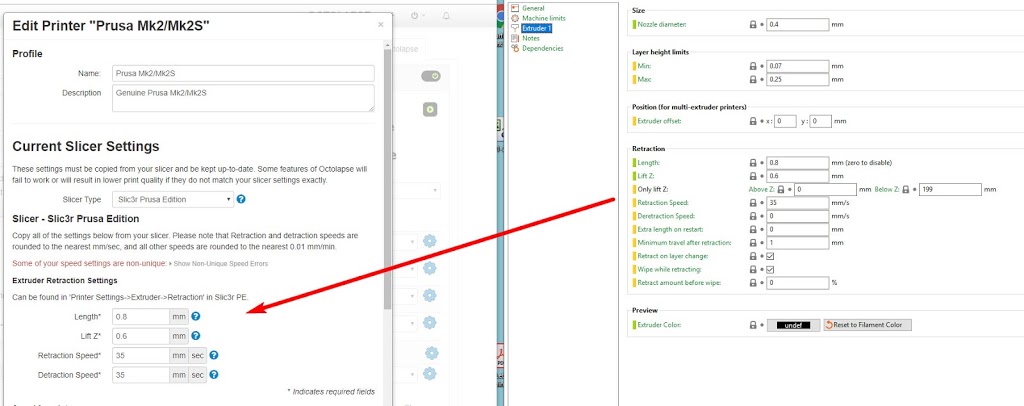Edit Extra length on restart value

pyautogui.click(x=797, y=230)
